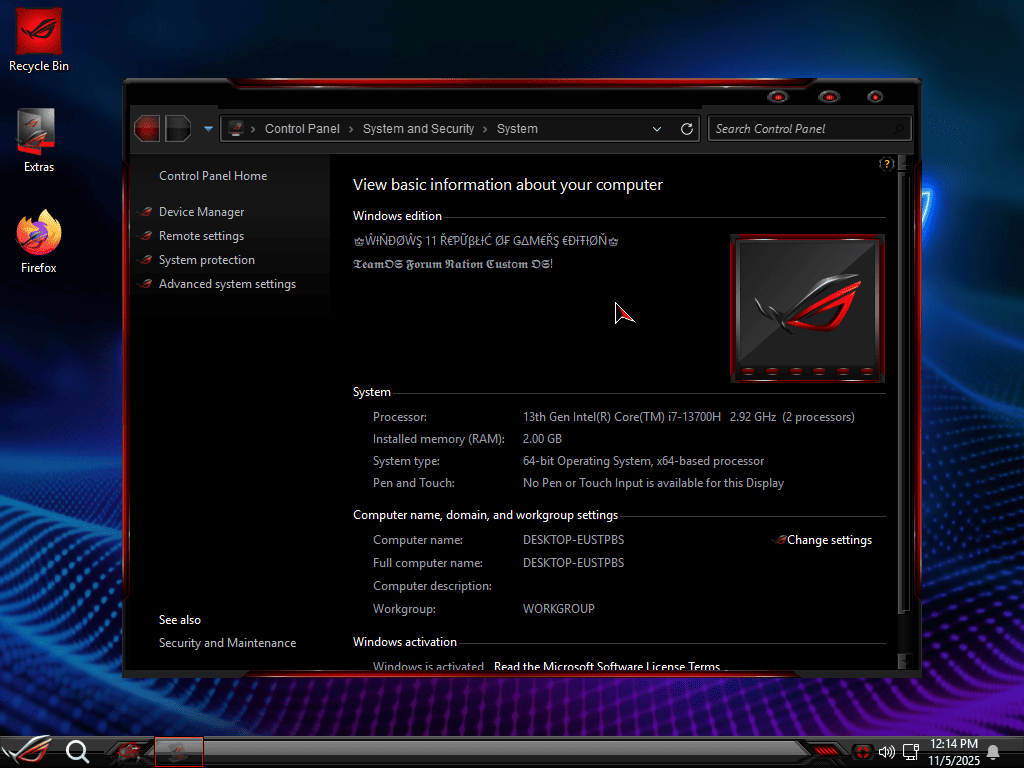The width and height of the screenshot is (1024, 768).
Task: Click the shield icon beside Remote settings
Action: tap(146, 236)
